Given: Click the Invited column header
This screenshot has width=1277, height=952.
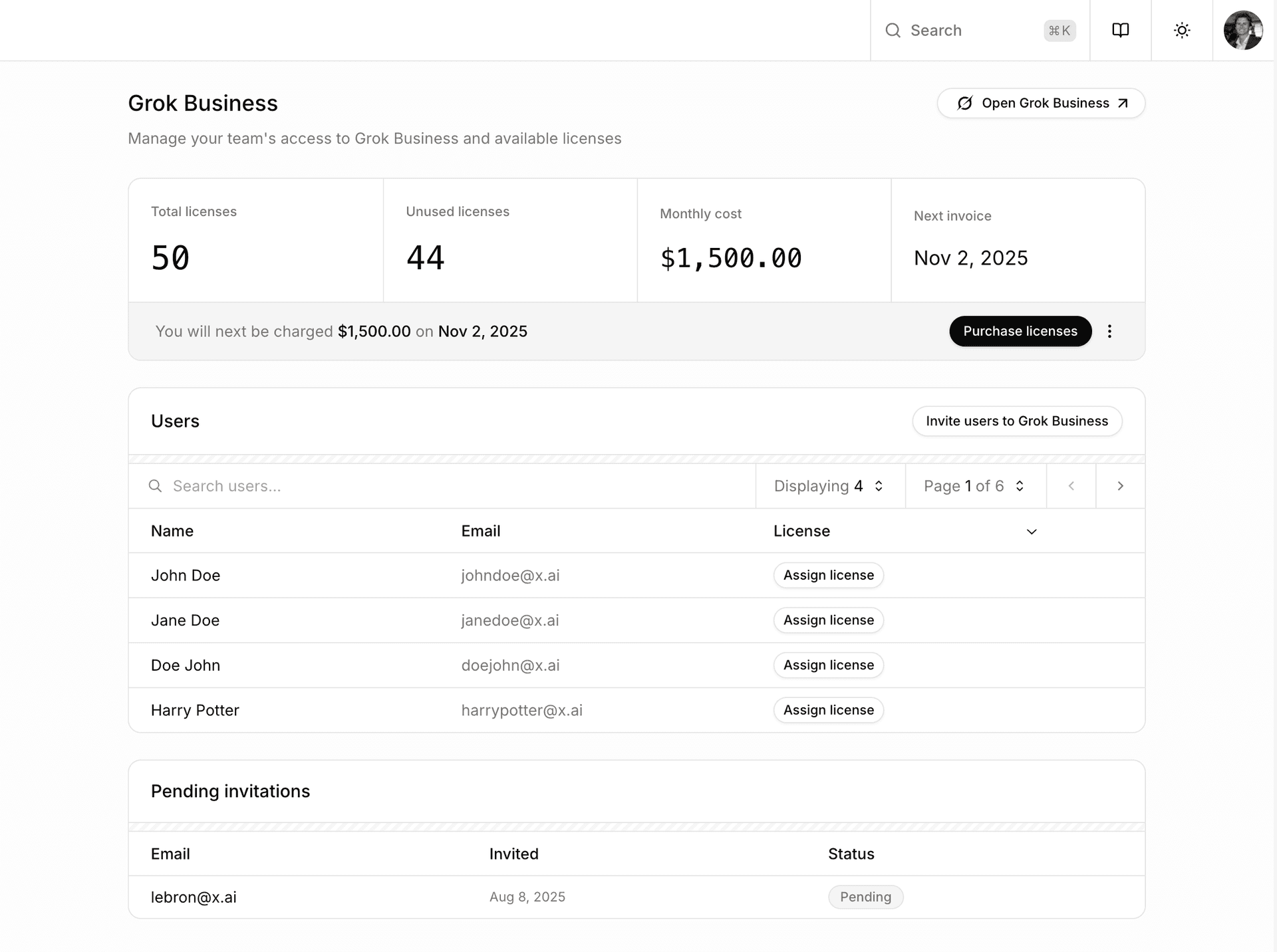Looking at the screenshot, I should pos(514,854).
